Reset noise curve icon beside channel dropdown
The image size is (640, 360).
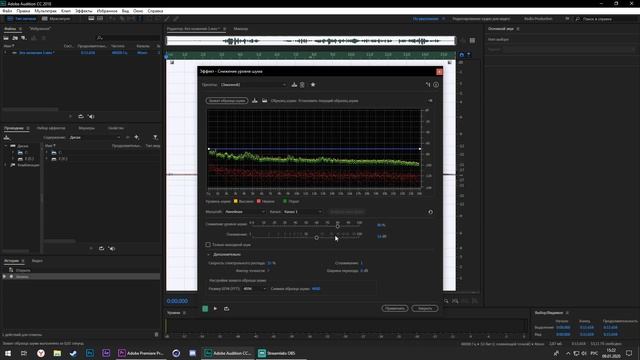(430, 212)
